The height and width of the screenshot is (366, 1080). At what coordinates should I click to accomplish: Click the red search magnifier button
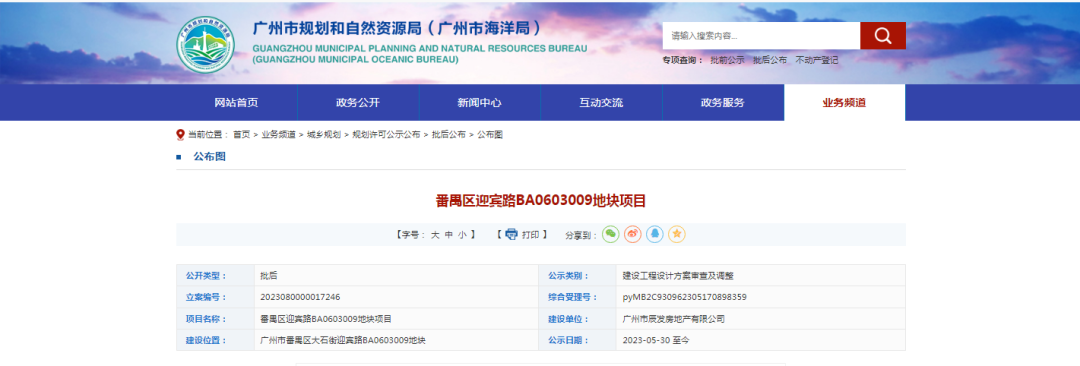tap(883, 35)
